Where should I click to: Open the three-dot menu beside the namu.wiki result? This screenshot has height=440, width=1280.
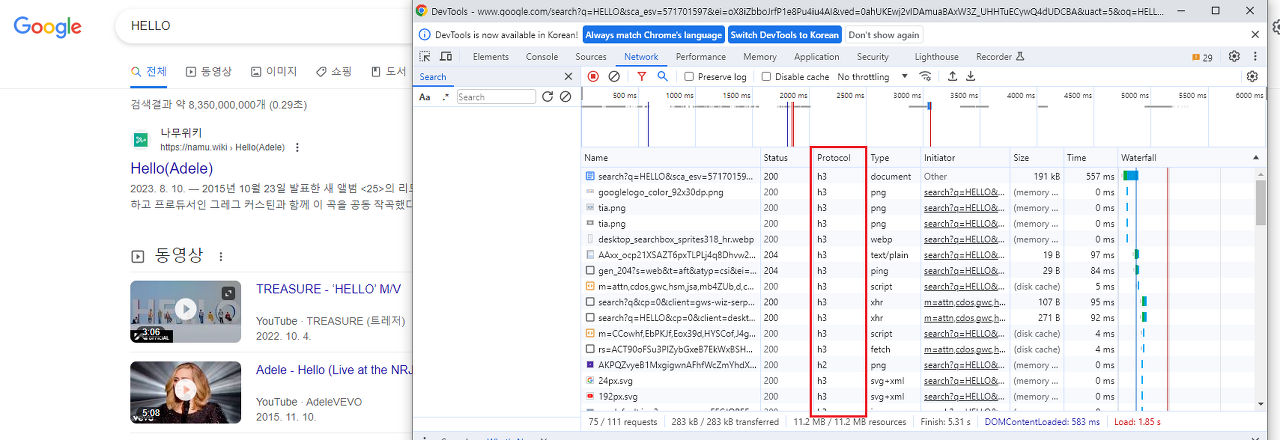297,147
